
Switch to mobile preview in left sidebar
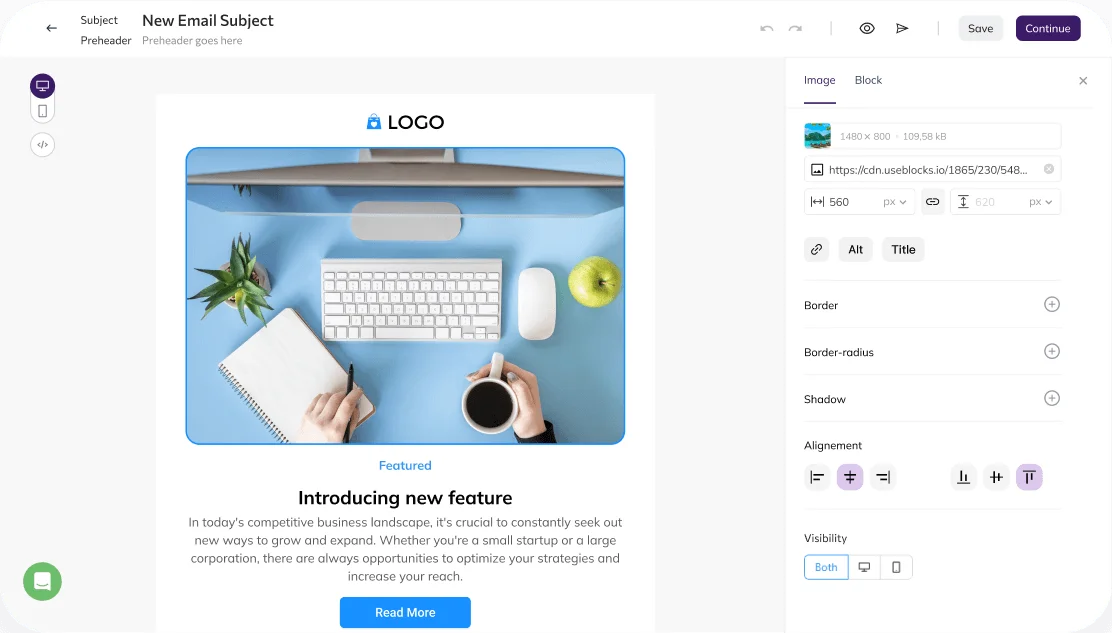pyautogui.click(x=43, y=111)
